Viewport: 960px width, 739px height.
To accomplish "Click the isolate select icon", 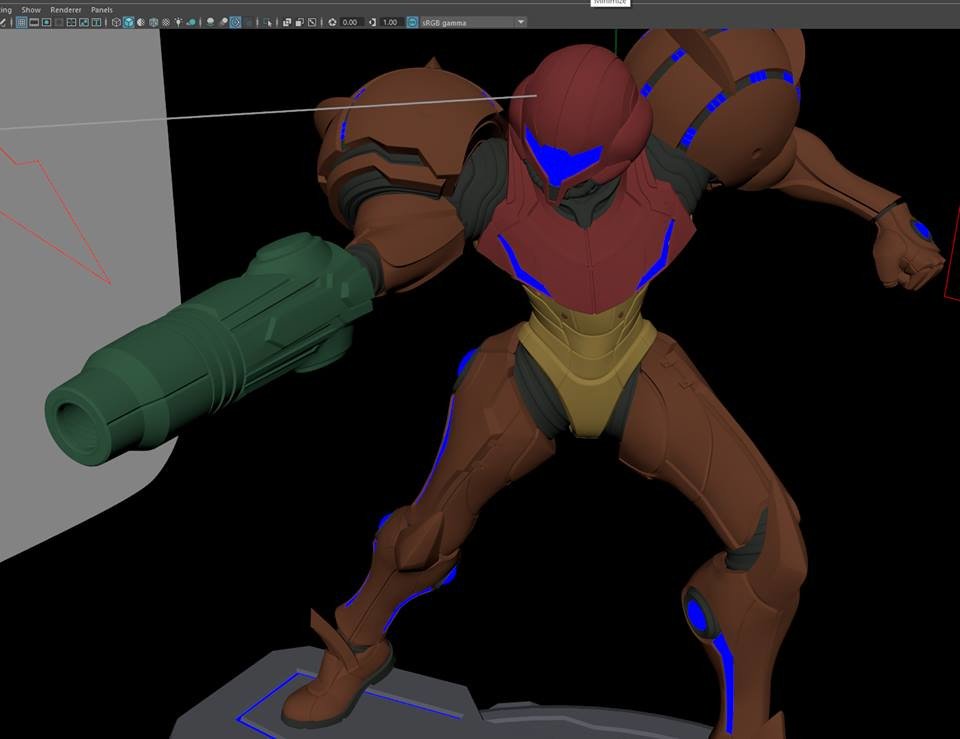I will [x=268, y=22].
